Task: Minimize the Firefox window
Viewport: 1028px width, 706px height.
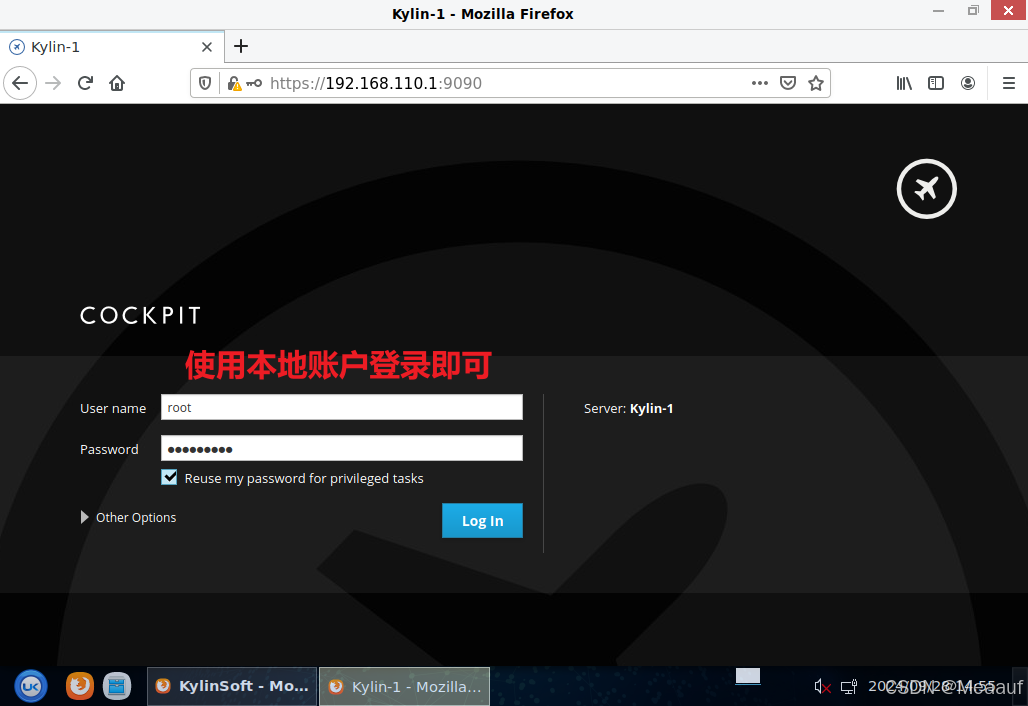Action: (x=939, y=10)
